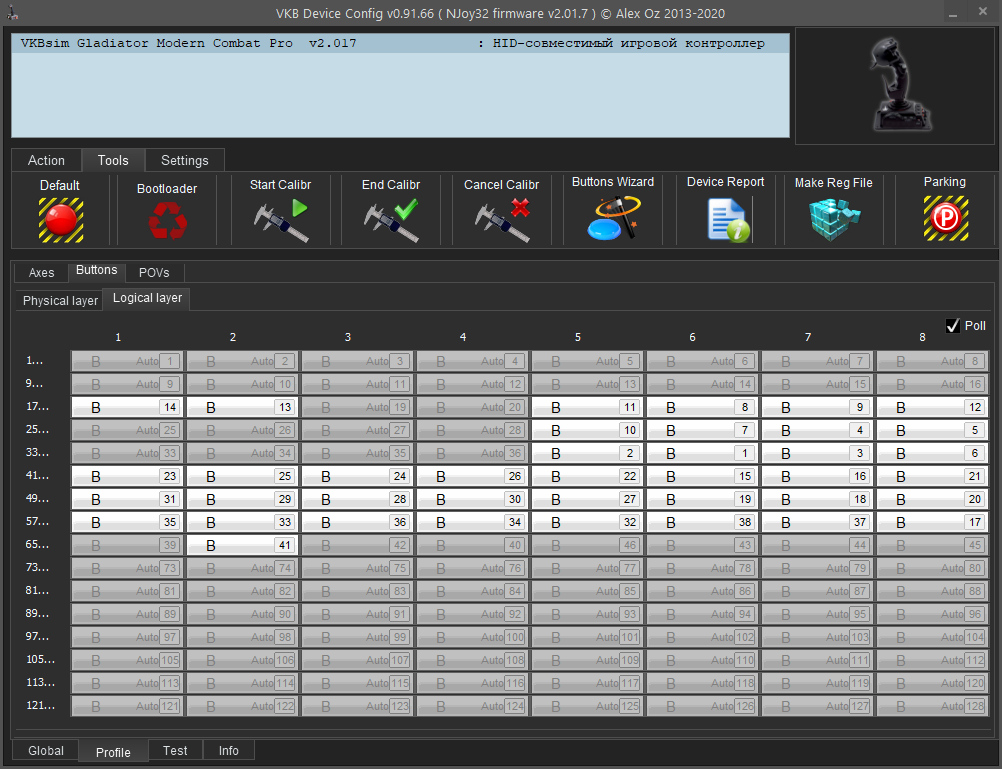Click button cell mapped to 23
This screenshot has height=769, width=1002.
coord(127,476)
